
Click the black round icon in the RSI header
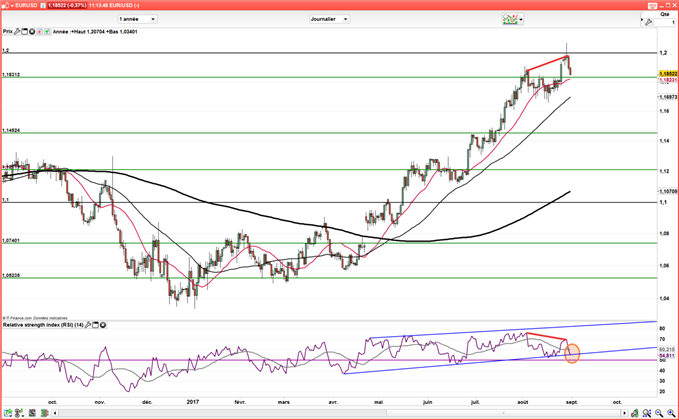click(103, 325)
